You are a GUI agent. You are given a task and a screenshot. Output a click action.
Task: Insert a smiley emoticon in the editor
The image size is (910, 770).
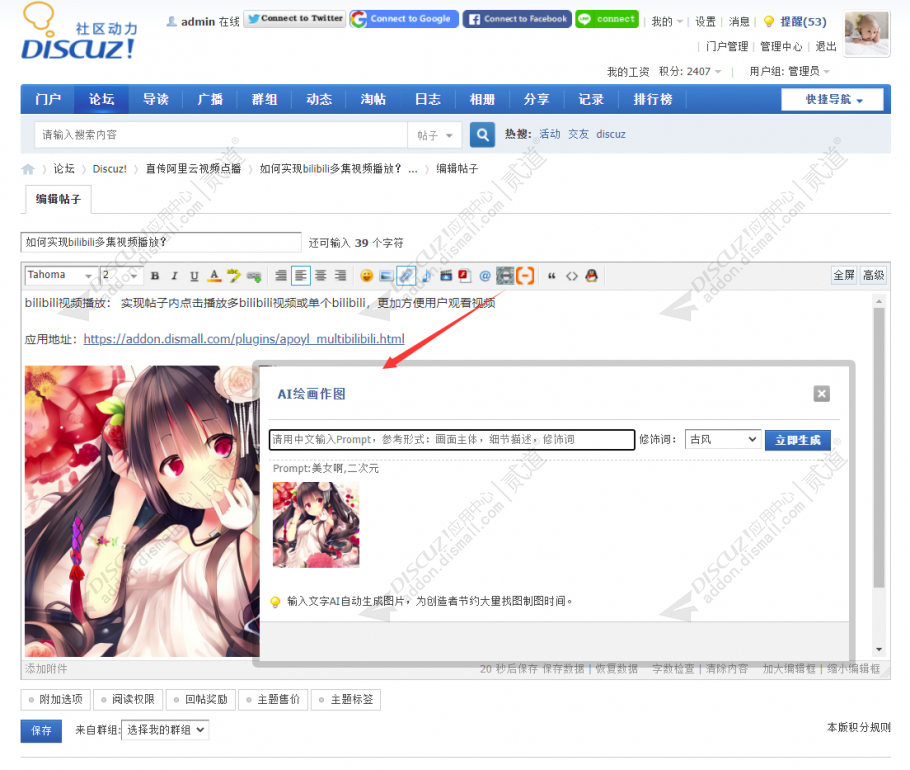click(366, 275)
